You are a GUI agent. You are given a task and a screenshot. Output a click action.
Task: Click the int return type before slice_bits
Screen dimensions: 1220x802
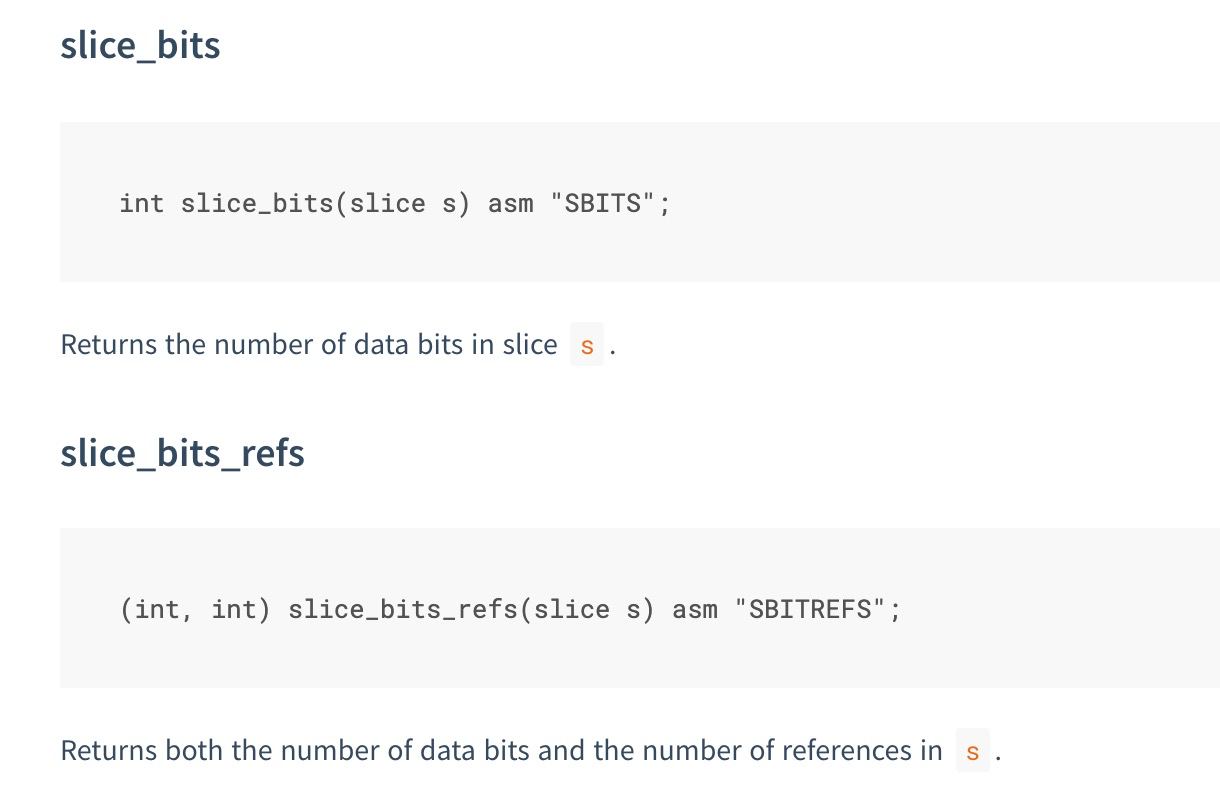click(141, 203)
